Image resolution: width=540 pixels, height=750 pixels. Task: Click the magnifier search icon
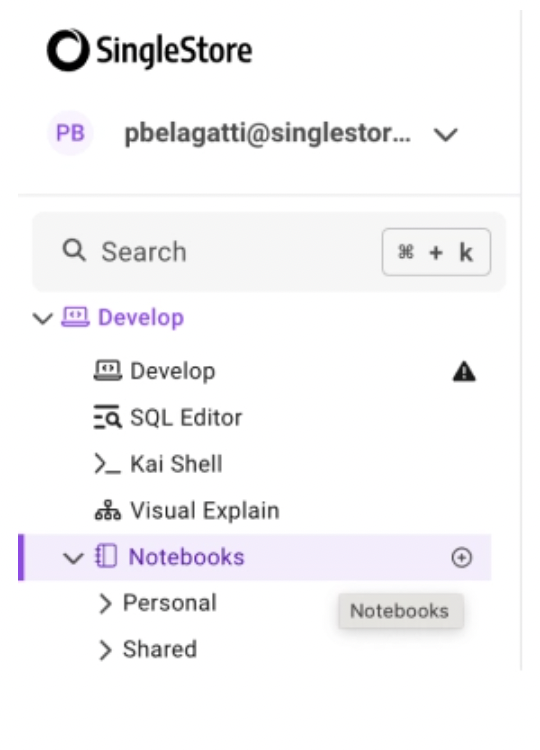click(75, 251)
